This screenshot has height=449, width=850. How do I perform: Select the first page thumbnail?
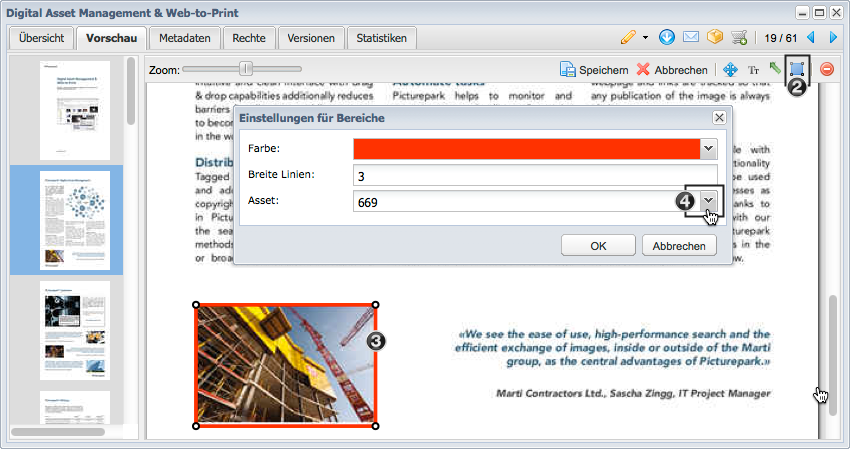coord(75,111)
